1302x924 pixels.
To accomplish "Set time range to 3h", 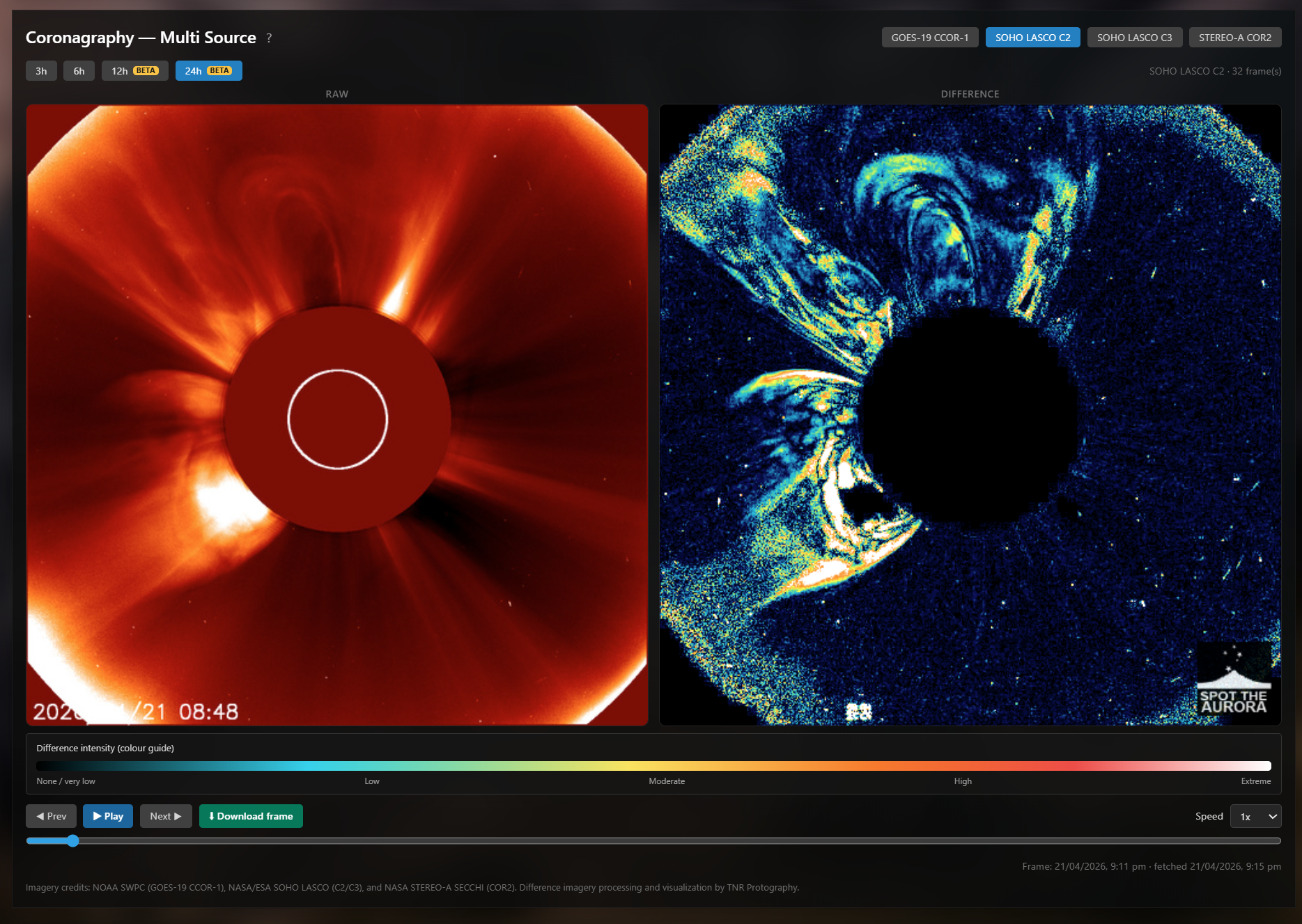I will pyautogui.click(x=41, y=71).
